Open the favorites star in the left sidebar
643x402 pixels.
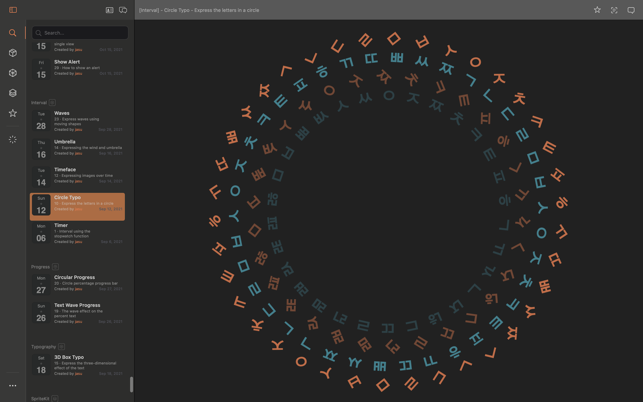pos(13,113)
